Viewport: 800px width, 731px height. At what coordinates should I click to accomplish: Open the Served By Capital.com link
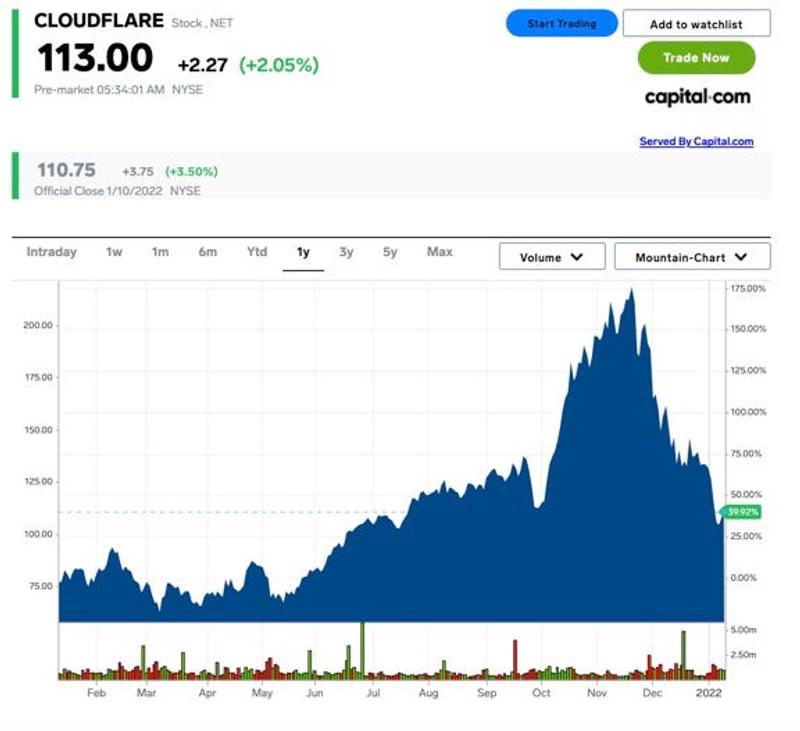point(696,141)
